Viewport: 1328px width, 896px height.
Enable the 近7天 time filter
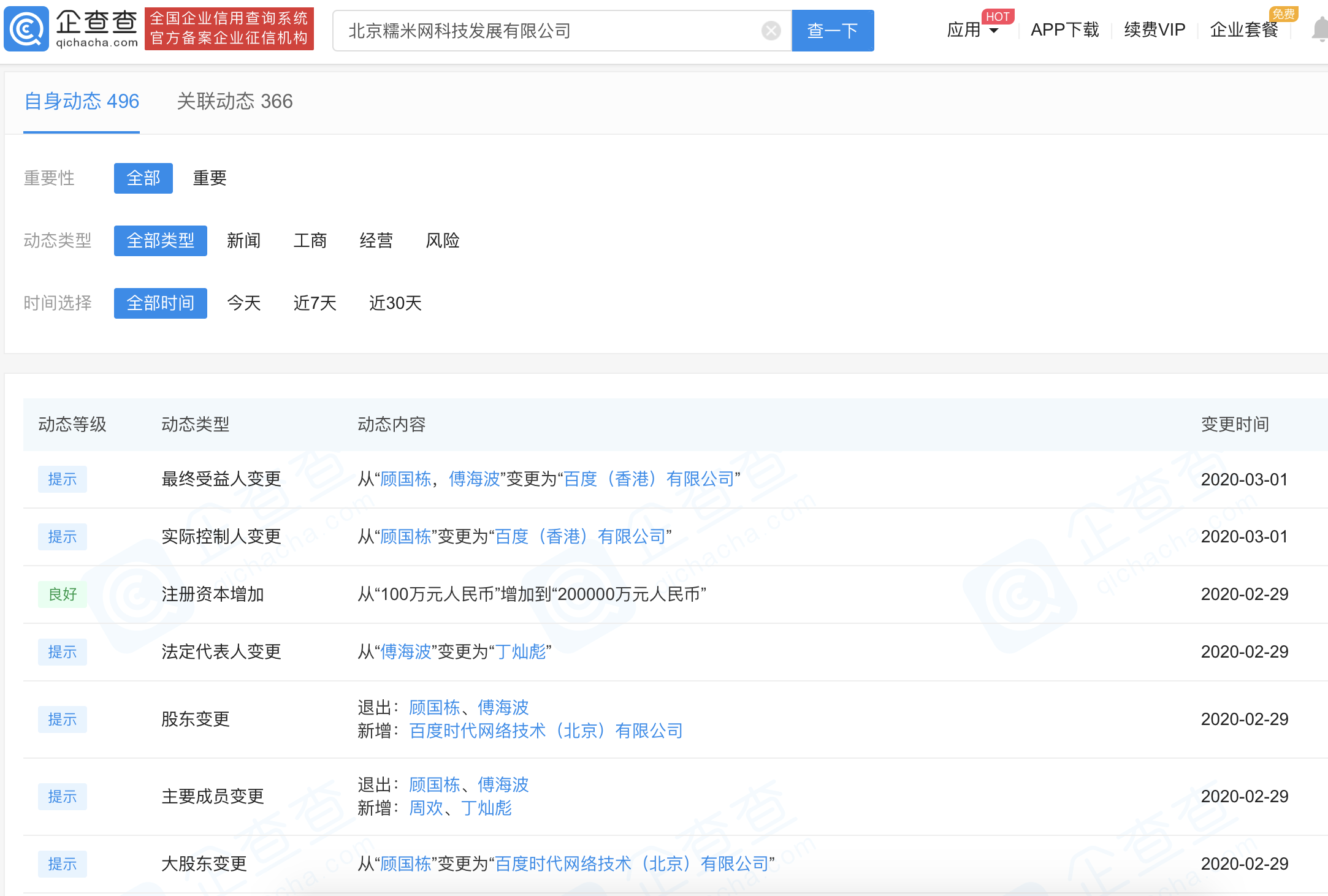(x=314, y=303)
